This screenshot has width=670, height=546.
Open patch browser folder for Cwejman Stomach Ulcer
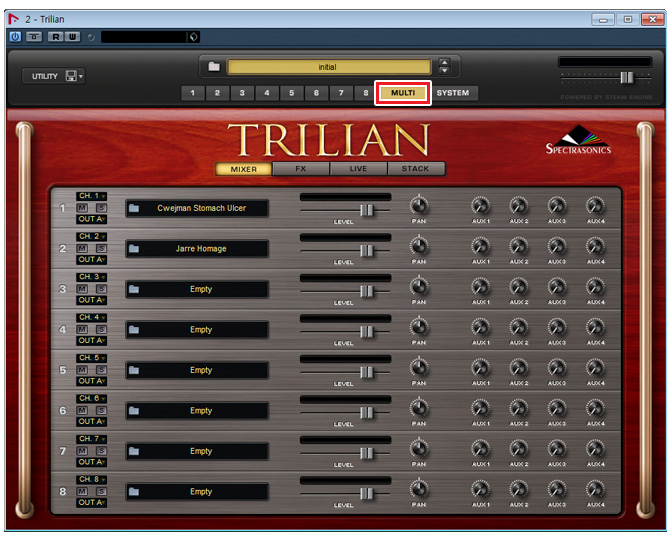134,208
